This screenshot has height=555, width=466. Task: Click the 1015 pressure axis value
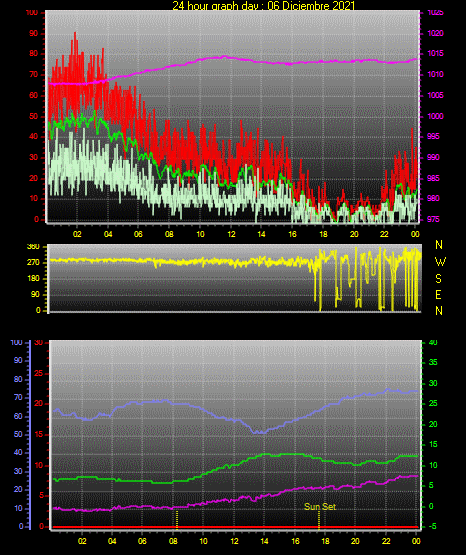pyautogui.click(x=435, y=53)
